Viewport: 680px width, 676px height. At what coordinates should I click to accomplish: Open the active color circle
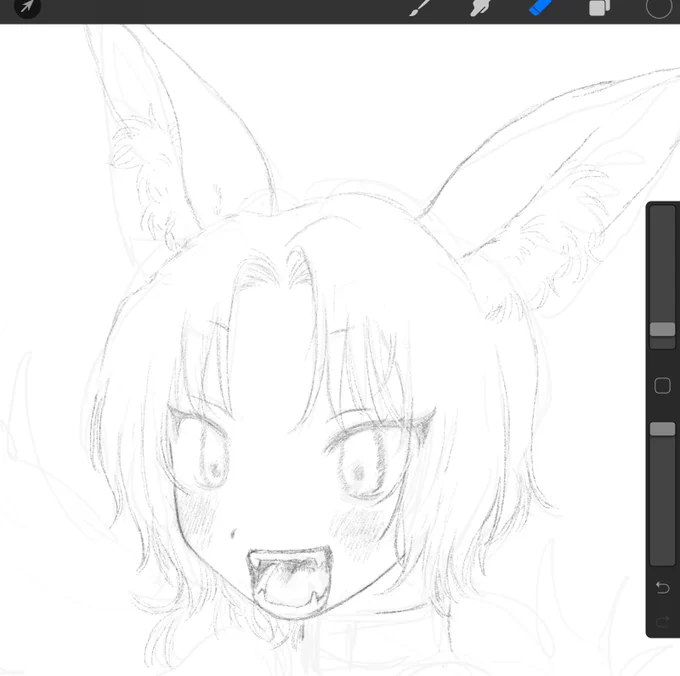(658, 7)
